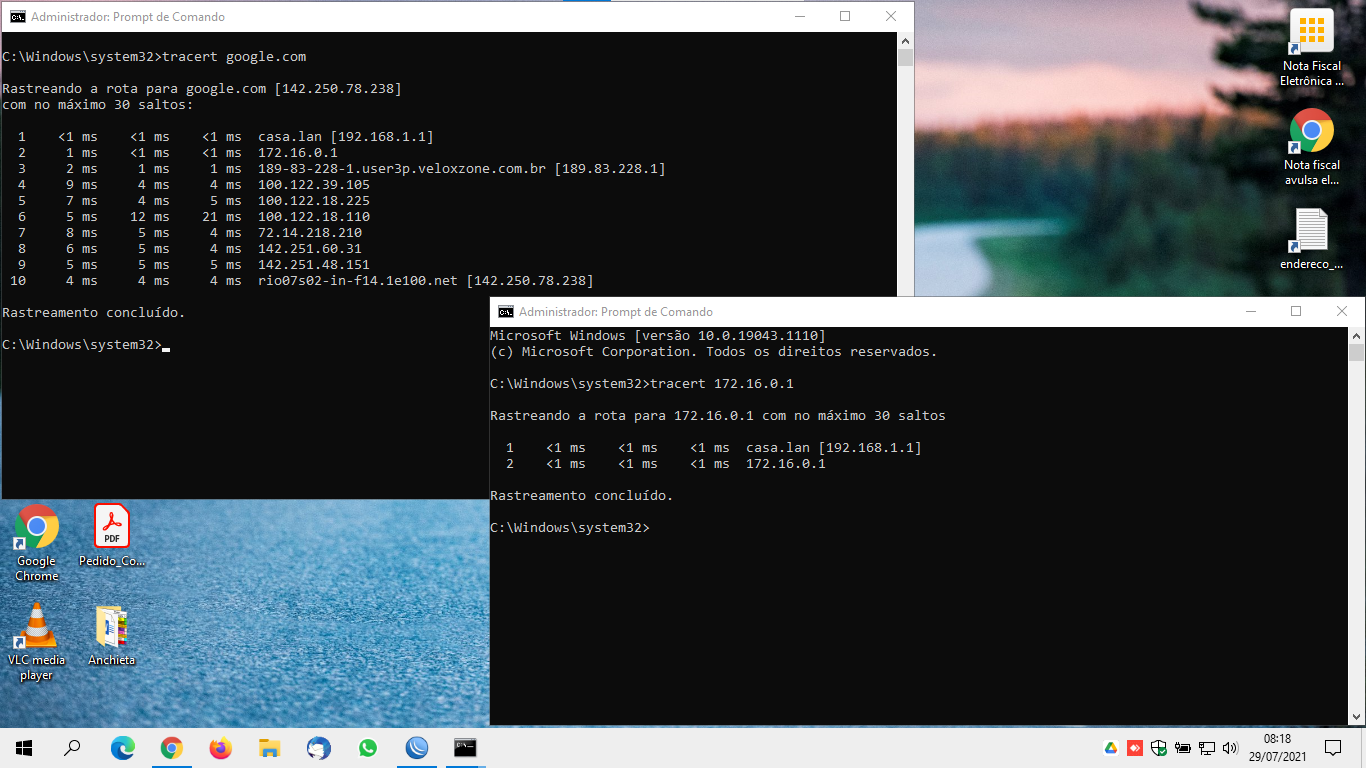
Task: Open system menu icon of tracert 172.16.0.1 window
Action: pos(506,312)
